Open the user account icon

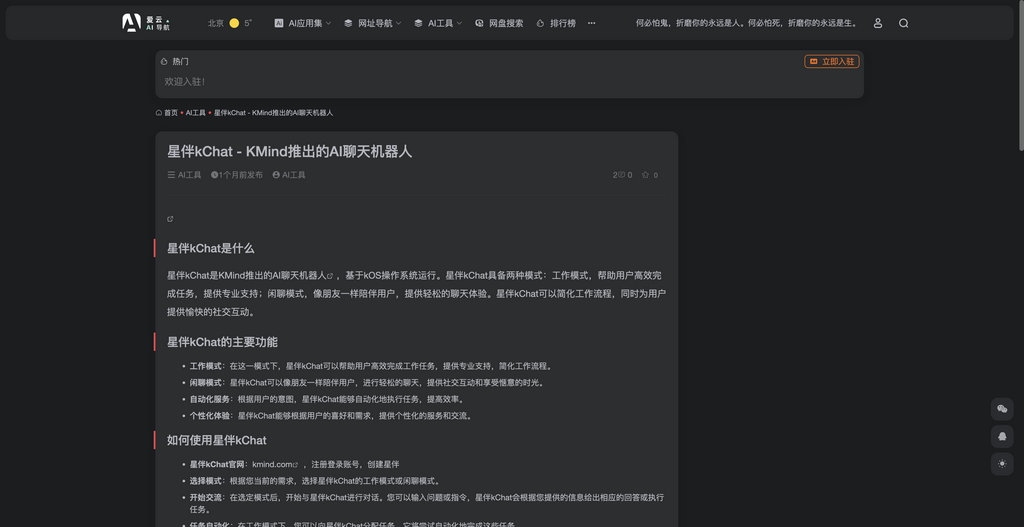(878, 23)
